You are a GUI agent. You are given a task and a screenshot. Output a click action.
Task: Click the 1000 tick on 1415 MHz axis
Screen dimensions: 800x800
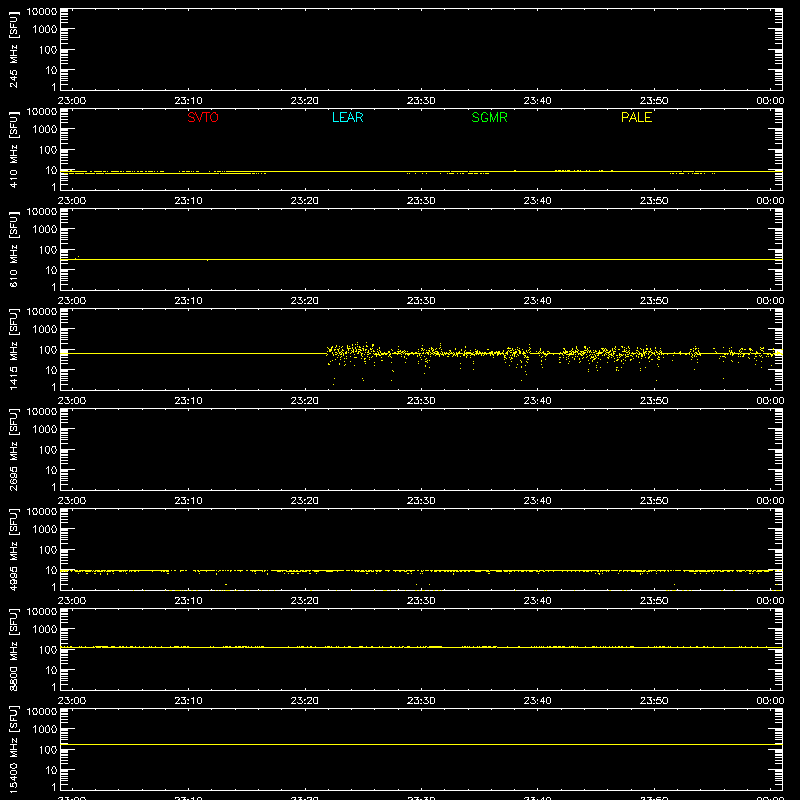[45, 329]
